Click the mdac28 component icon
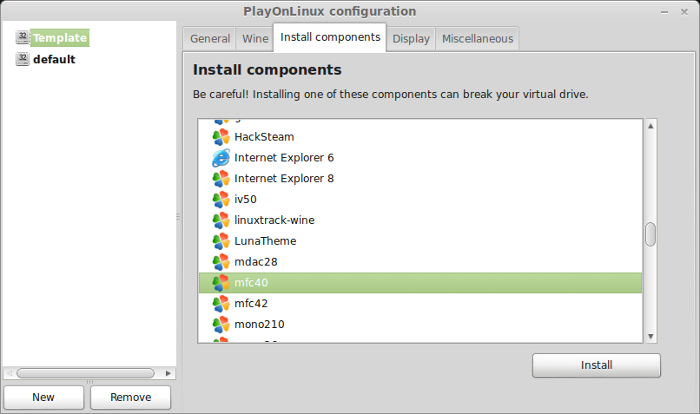This screenshot has width=700, height=414. pos(221,262)
